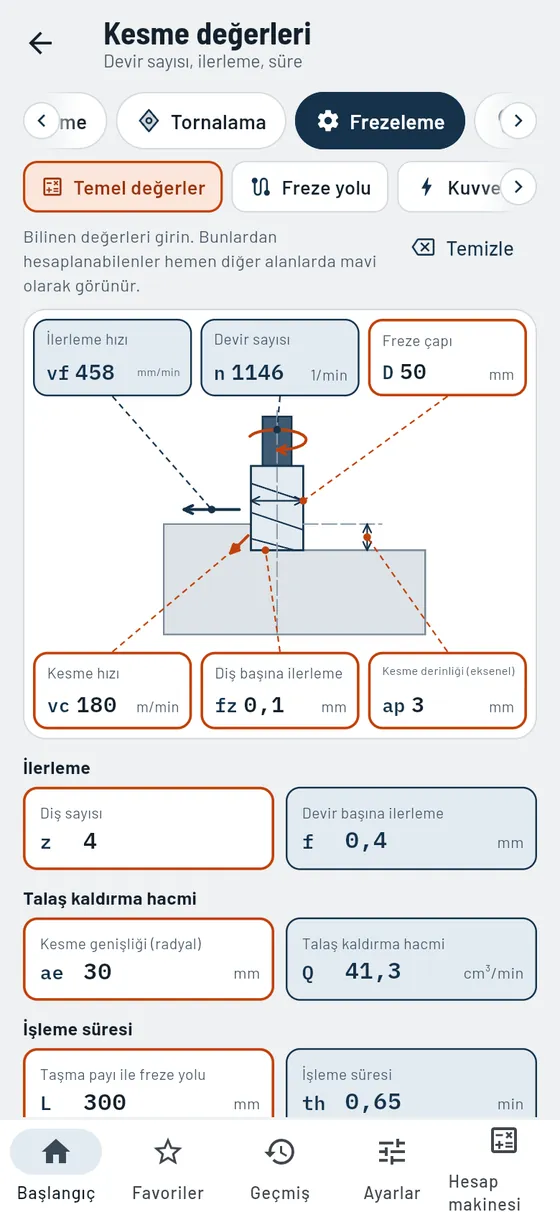Open Favoriler star icon in bottom bar
This screenshot has height=1212, width=560.
pyautogui.click(x=167, y=1152)
